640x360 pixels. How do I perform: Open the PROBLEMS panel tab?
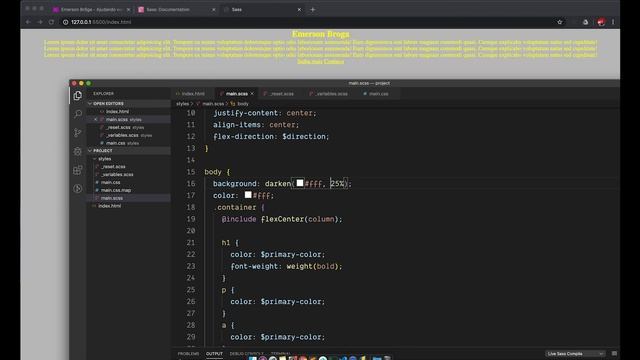188,353
